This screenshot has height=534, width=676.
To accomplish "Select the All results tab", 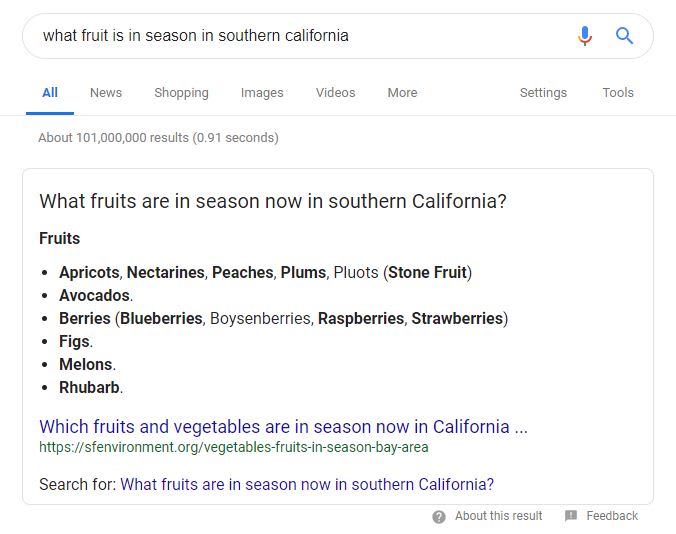I will pyautogui.click(x=50, y=93).
